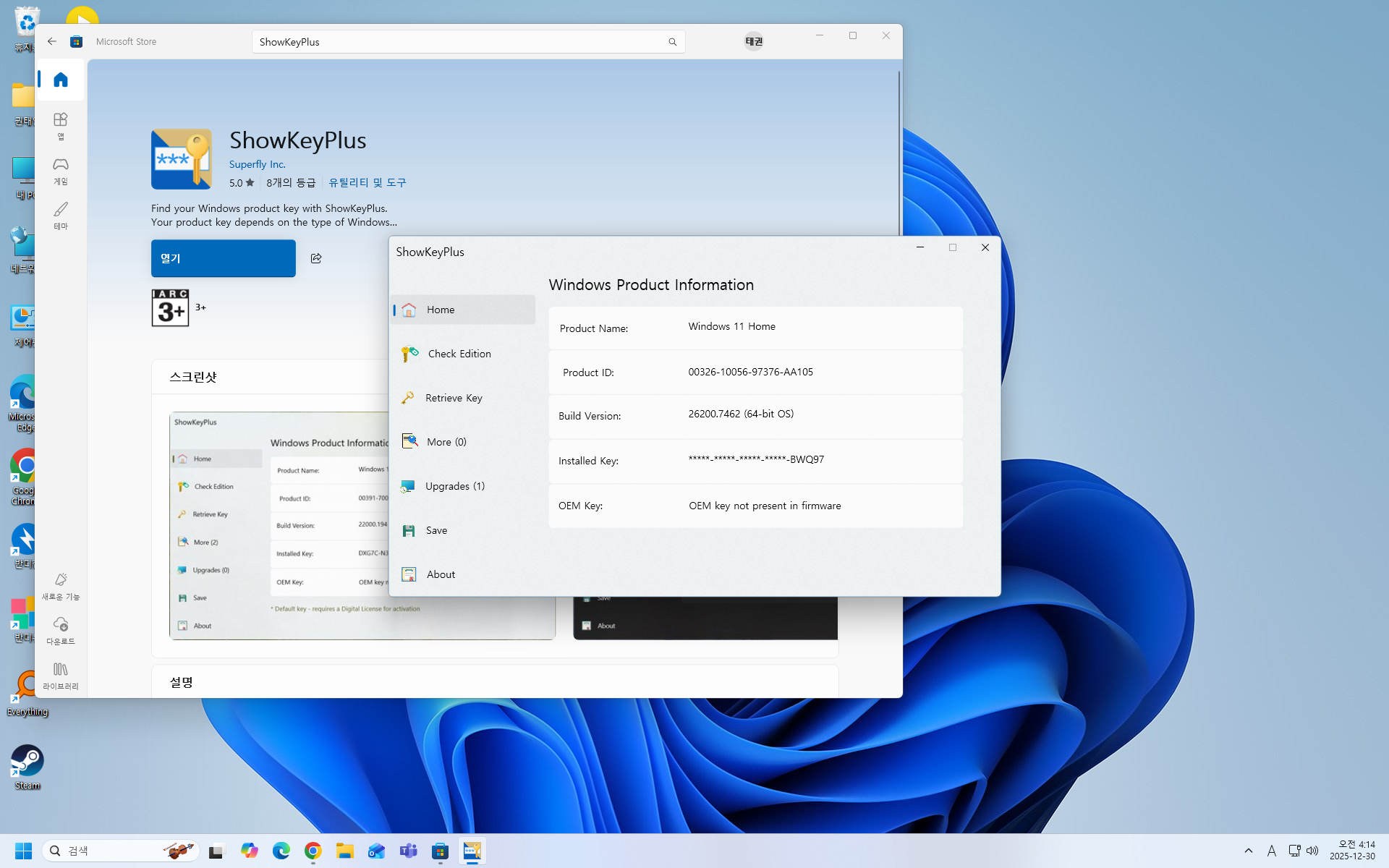Toggle the IME input mode indicator A

pyautogui.click(x=1271, y=851)
